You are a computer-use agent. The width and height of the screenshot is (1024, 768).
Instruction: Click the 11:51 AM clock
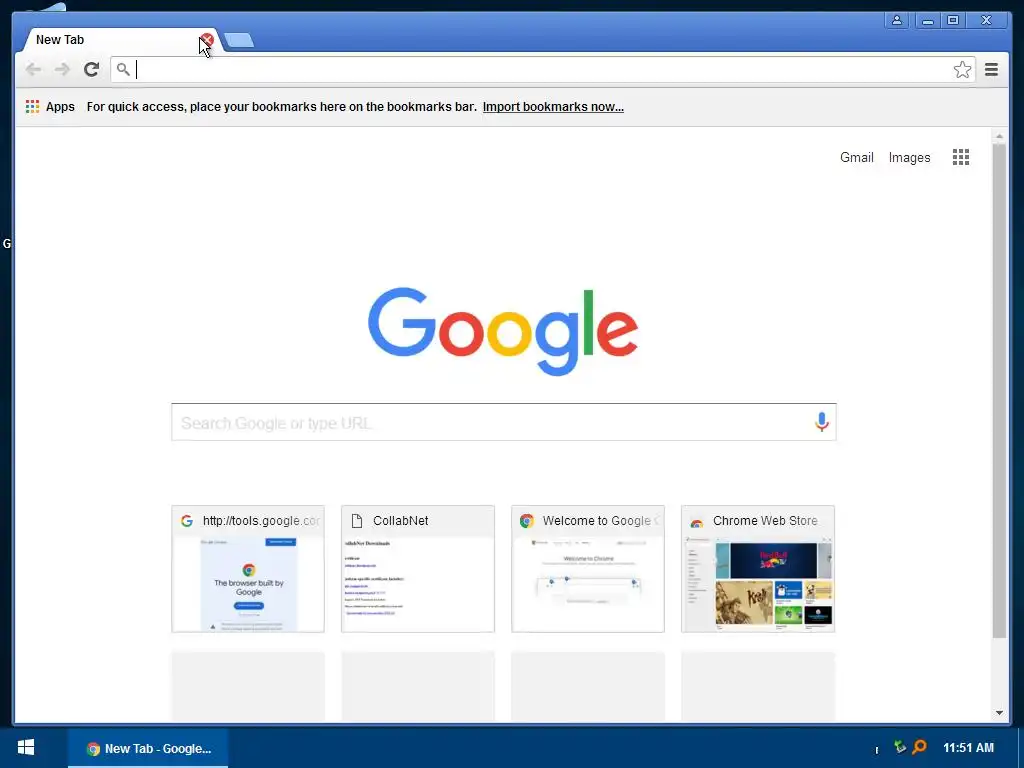click(968, 748)
